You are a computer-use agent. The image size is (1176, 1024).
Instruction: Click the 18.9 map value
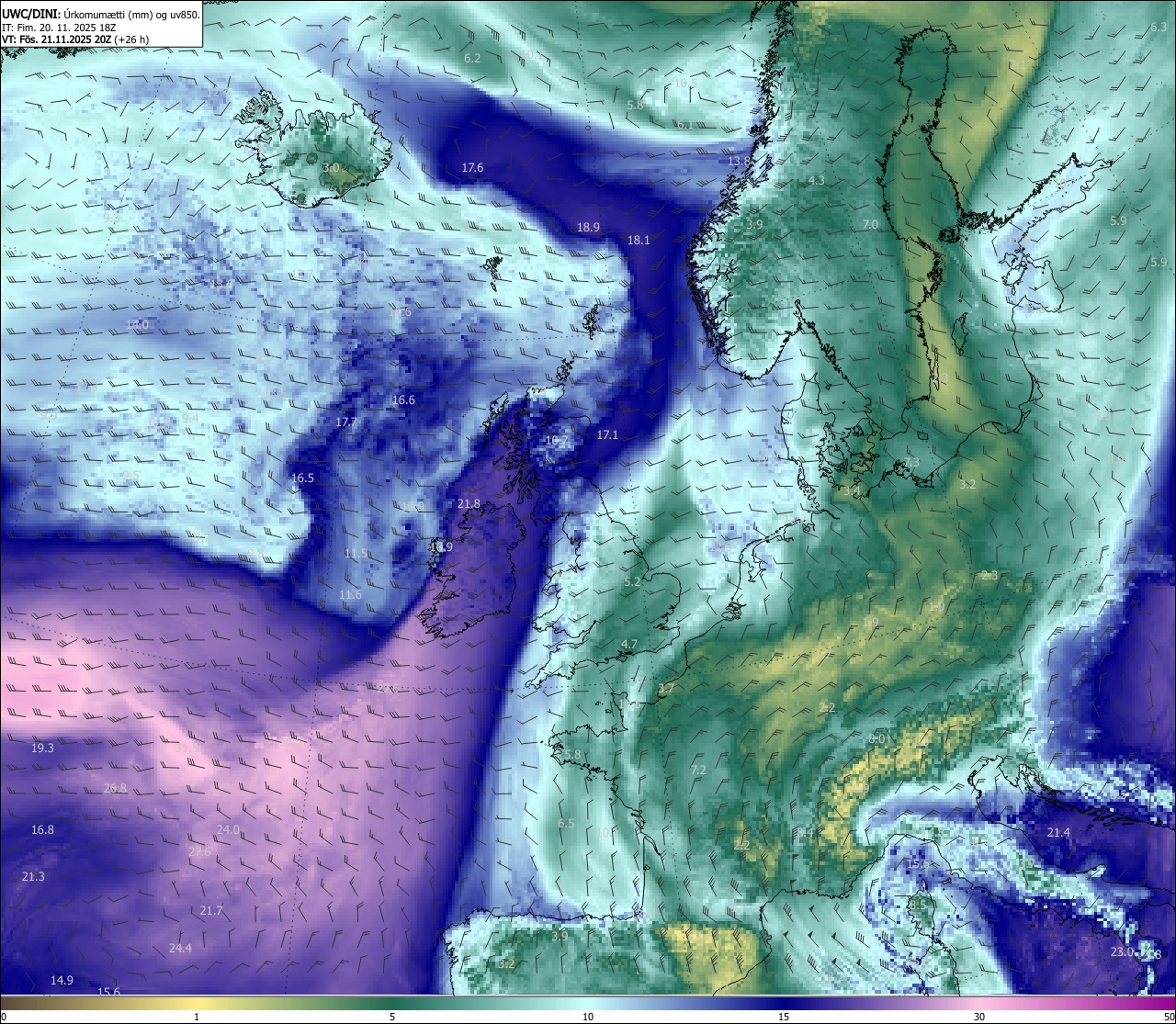click(588, 227)
